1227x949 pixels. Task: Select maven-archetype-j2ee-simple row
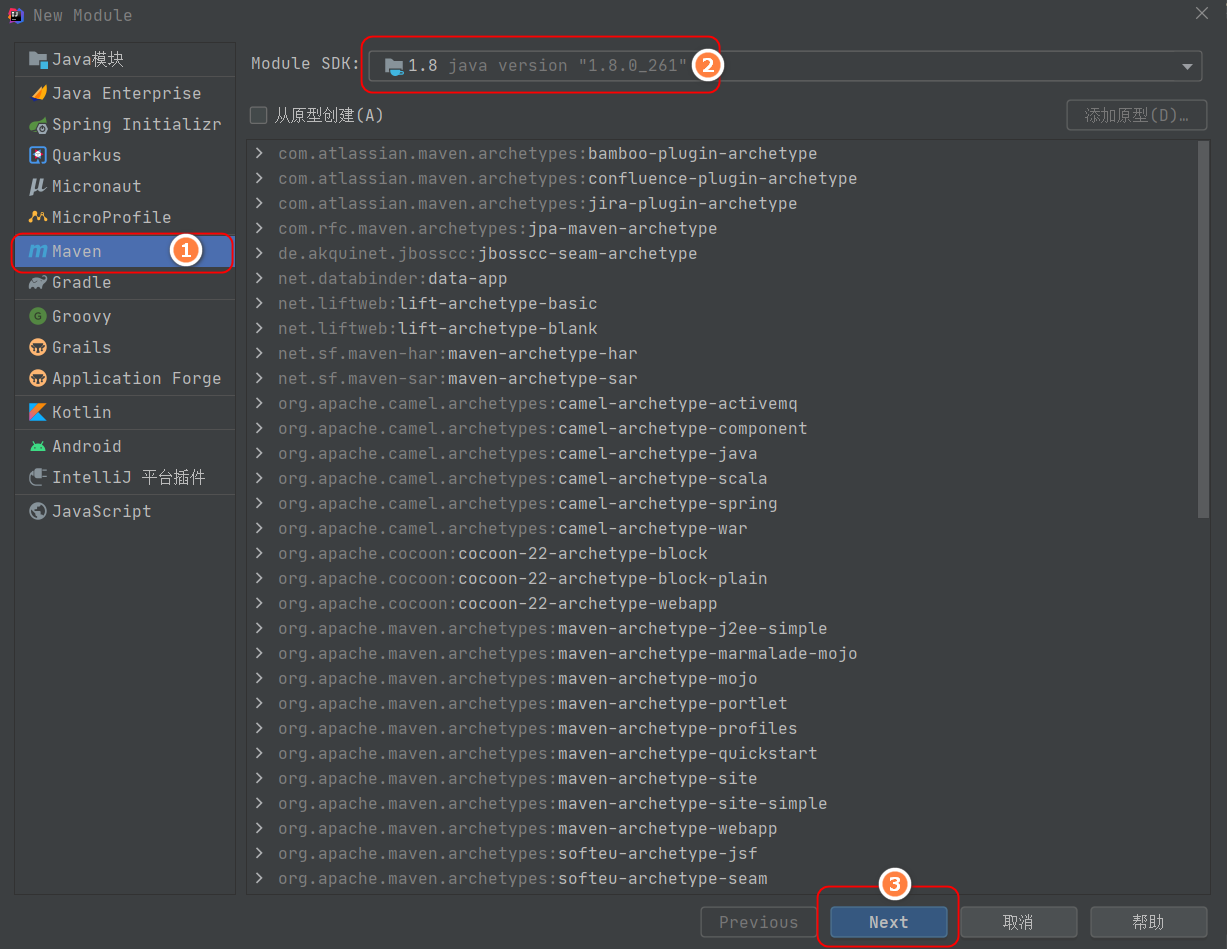pos(722,628)
